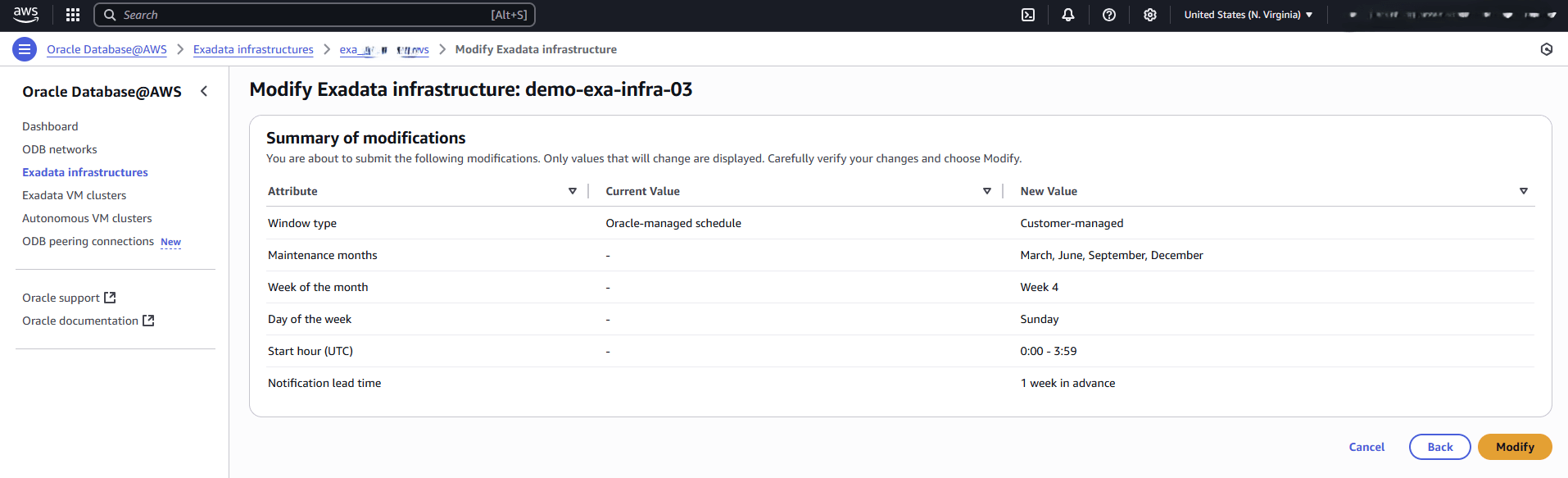The height and width of the screenshot is (478, 1568).
Task: Click the AWS logo home icon
Action: tap(25, 14)
